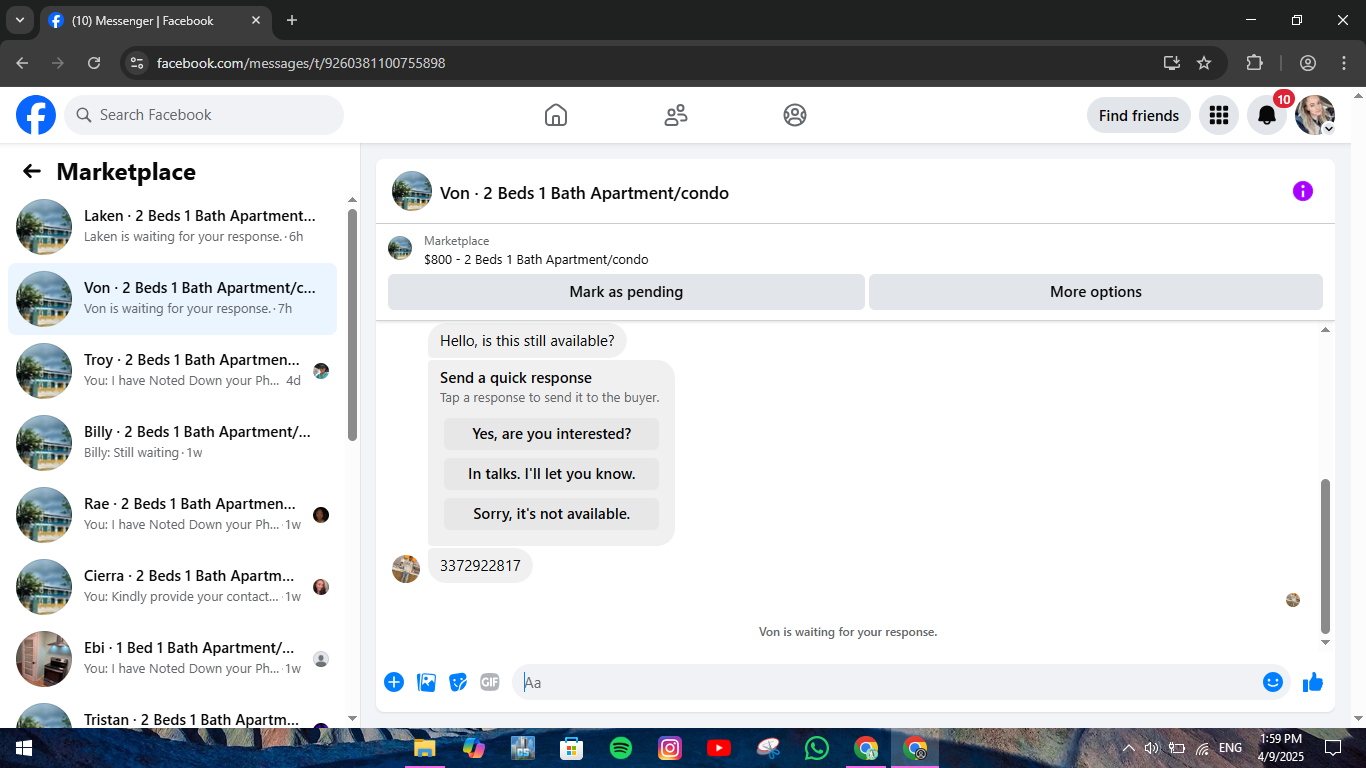1366x768 pixels.
Task: Click the $800 listing title link
Action: click(536, 260)
